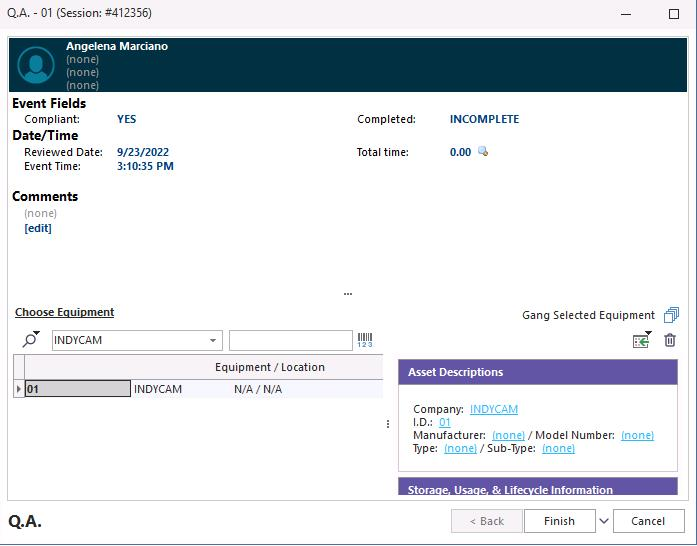Image resolution: width=697 pixels, height=546 pixels.
Task: Open the dropdown arrow beside Finish
Action: click(x=603, y=521)
